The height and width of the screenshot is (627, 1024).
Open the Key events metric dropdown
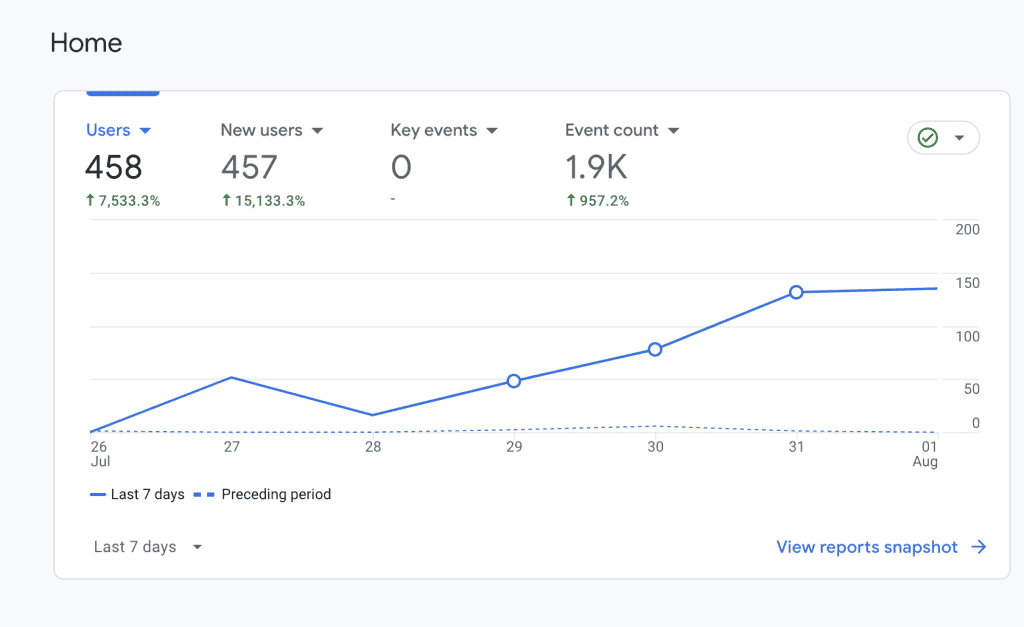coord(491,130)
